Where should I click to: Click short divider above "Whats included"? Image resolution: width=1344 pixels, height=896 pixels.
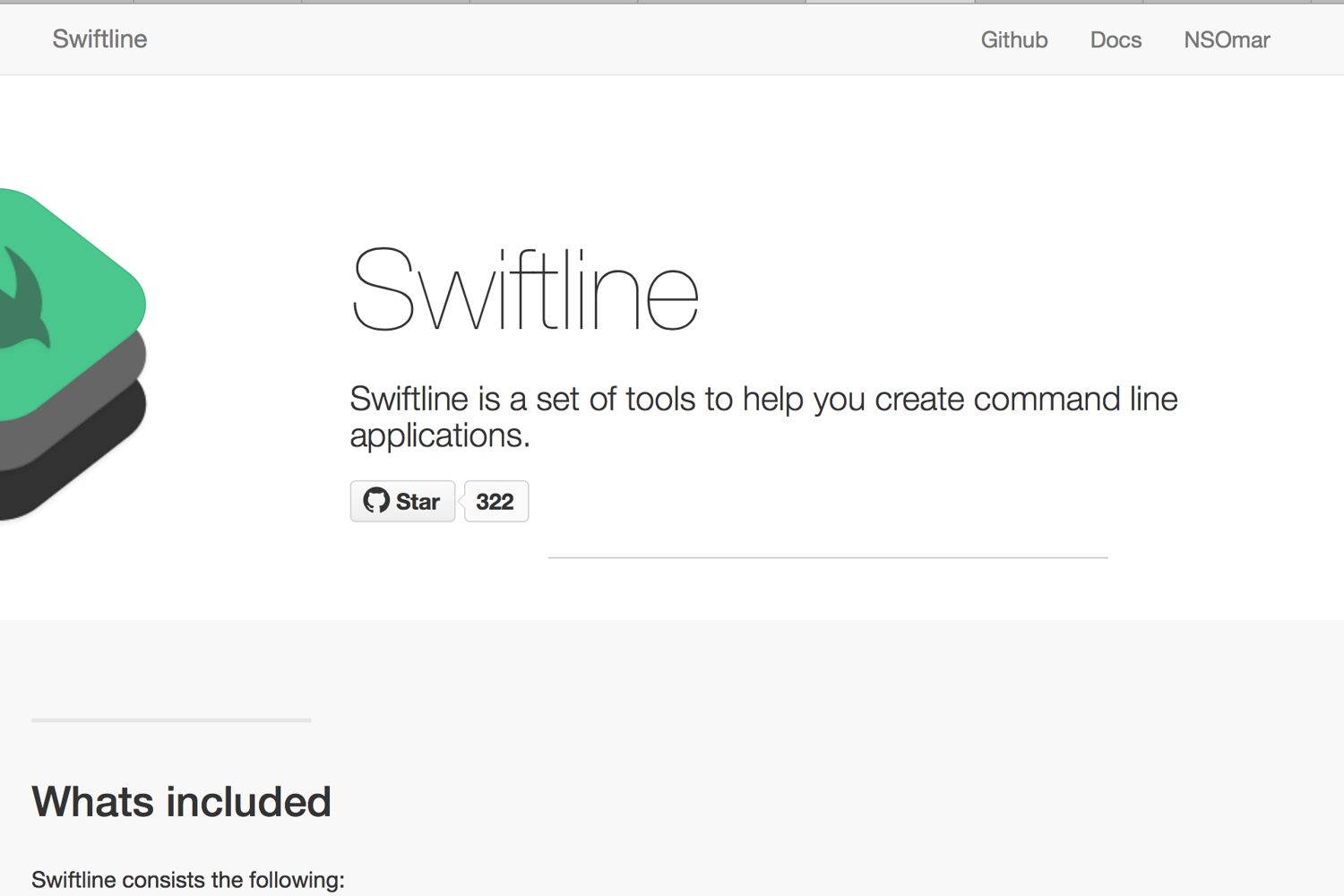[171, 719]
